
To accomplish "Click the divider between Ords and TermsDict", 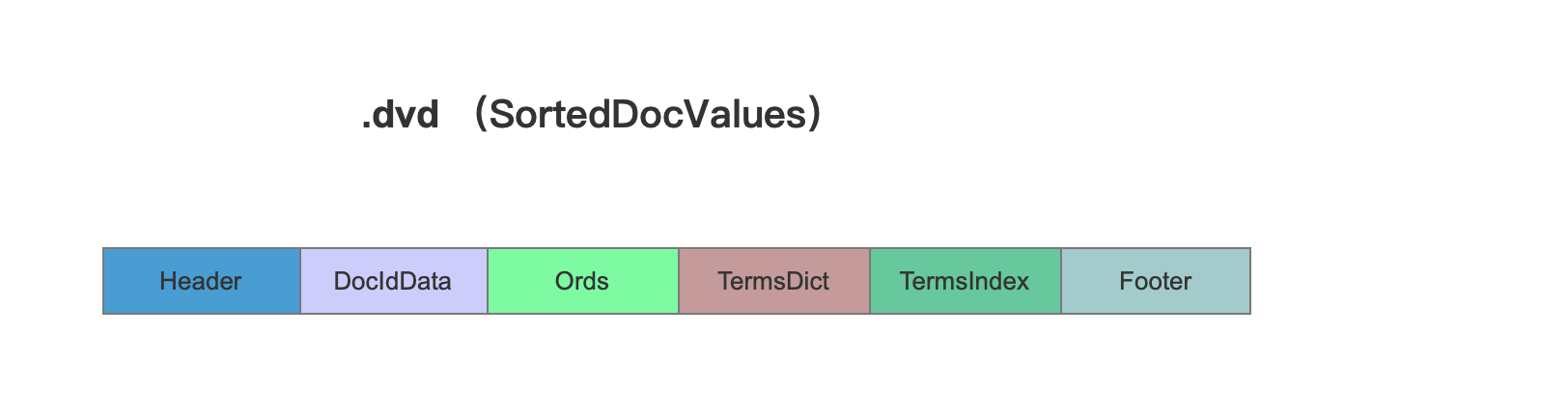I will click(679, 281).
